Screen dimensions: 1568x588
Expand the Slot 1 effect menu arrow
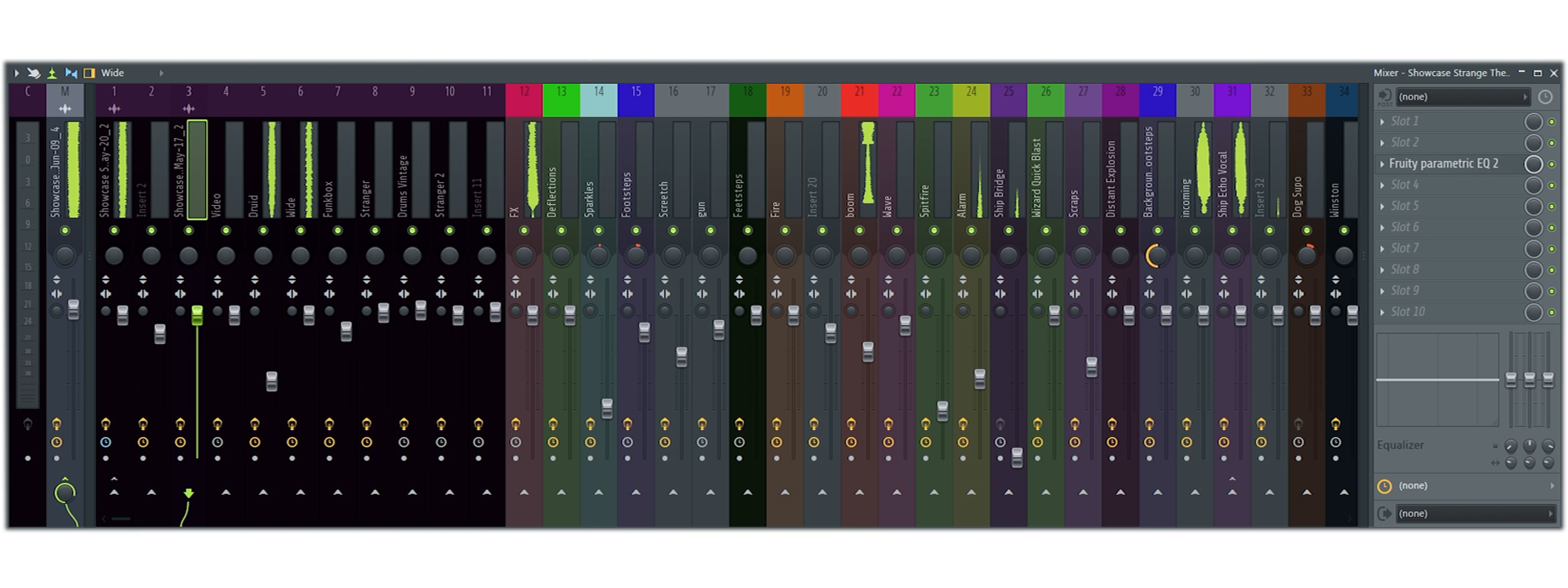pos(1382,122)
